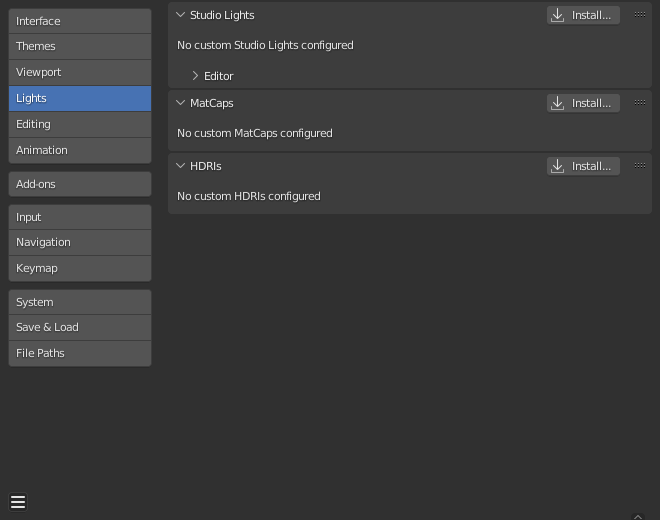Click the HDRIs panel drag grip
660x520 pixels.
[639, 166]
